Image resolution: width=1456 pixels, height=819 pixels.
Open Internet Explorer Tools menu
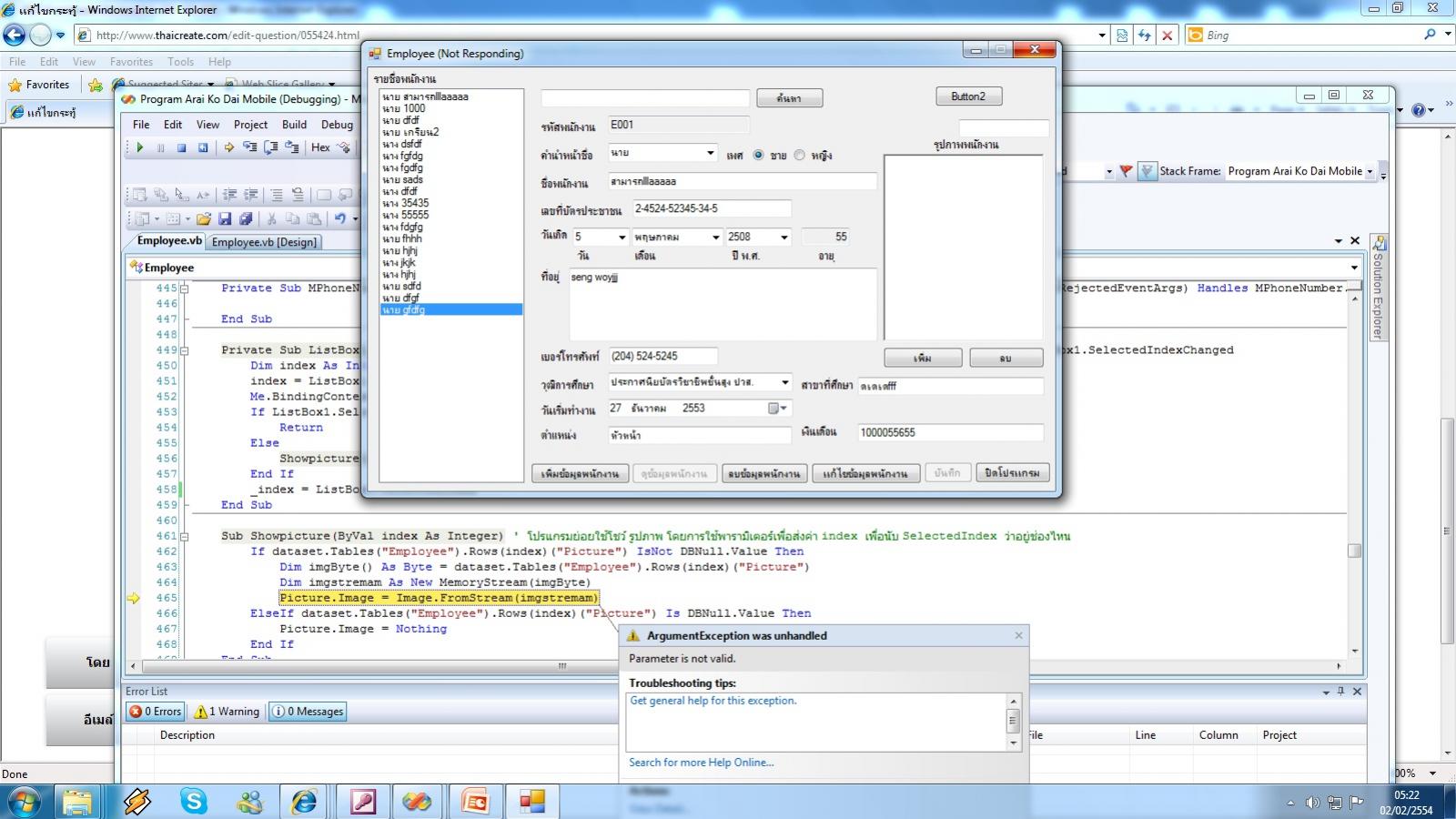(x=180, y=62)
